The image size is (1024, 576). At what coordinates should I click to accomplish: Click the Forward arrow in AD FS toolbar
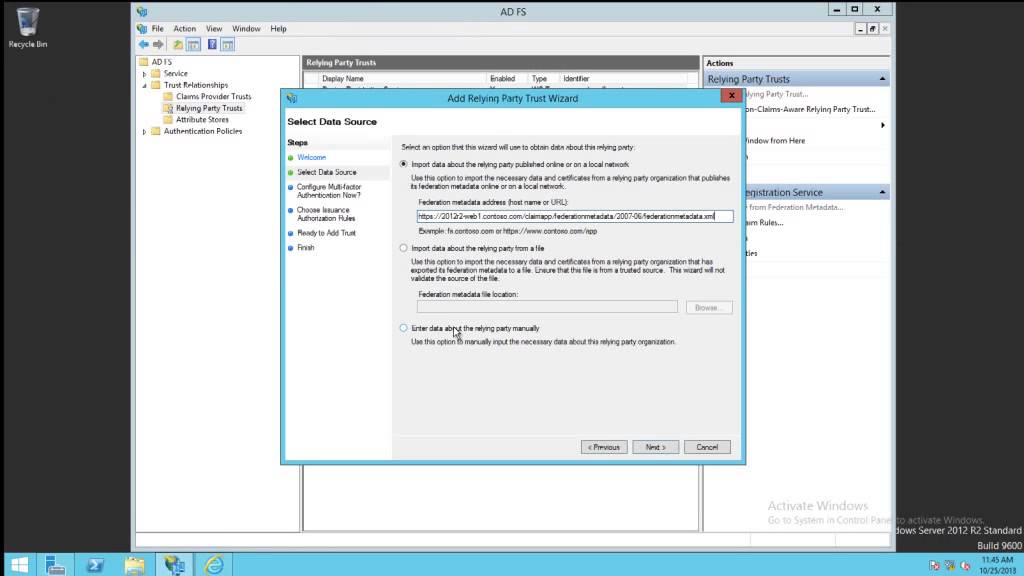tap(158, 44)
